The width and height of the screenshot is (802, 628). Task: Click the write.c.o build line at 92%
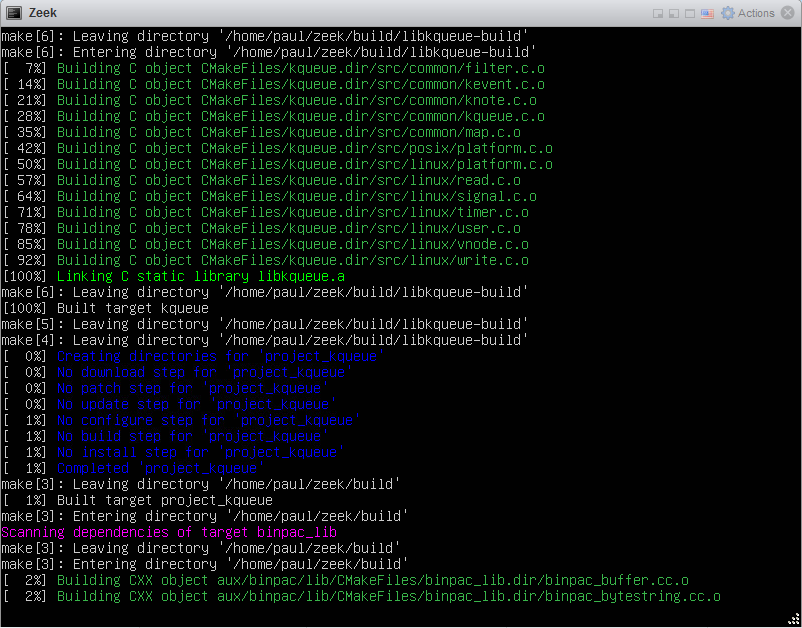pos(264,260)
